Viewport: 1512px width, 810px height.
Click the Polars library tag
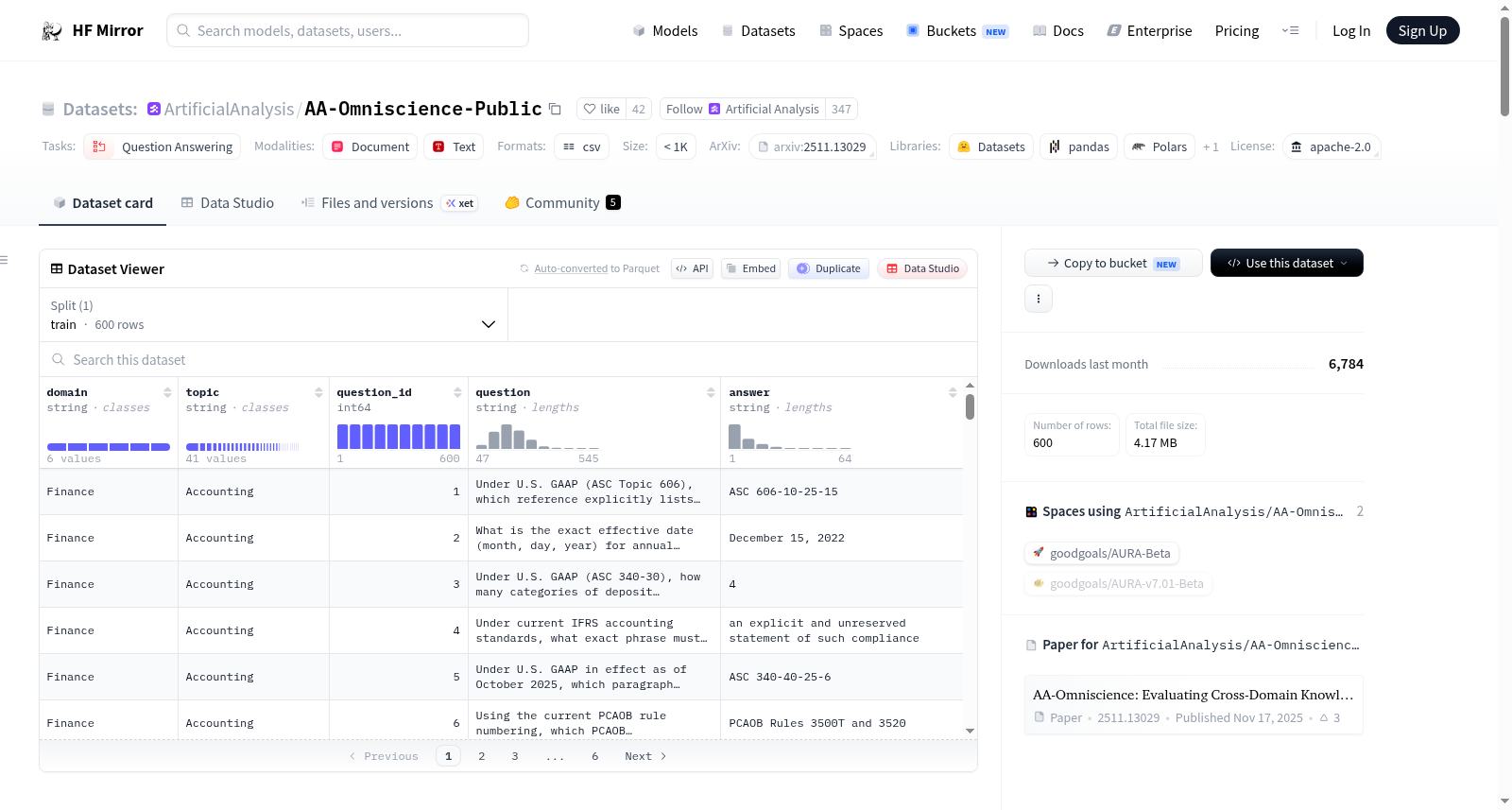pyautogui.click(x=1160, y=146)
